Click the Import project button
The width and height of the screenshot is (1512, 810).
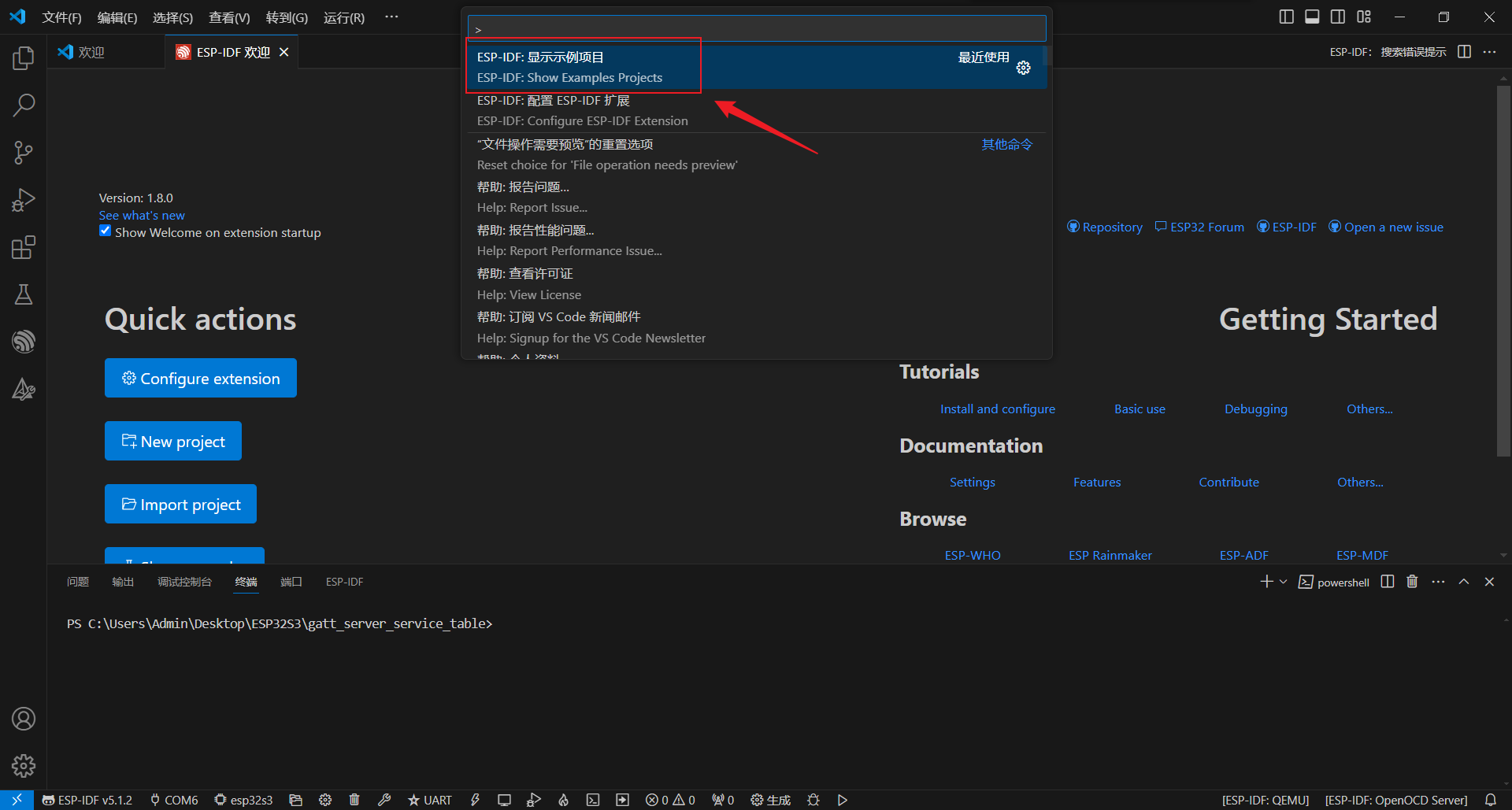click(x=180, y=504)
